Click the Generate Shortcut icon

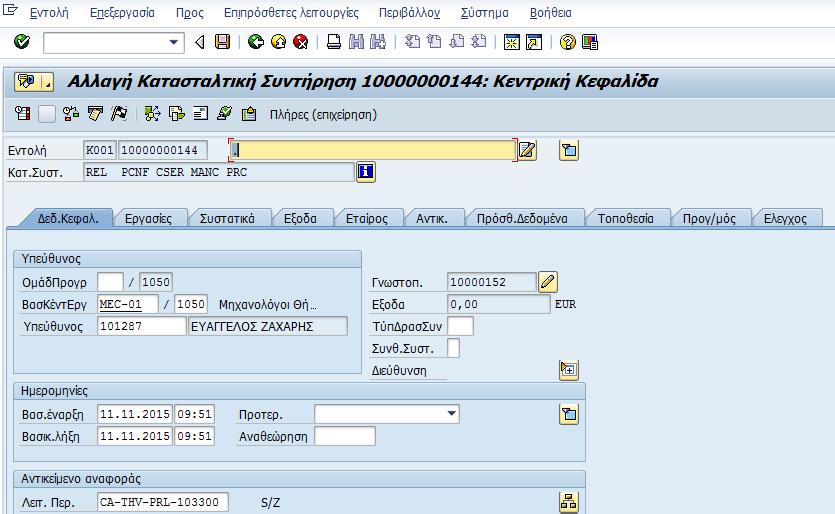[x=534, y=42]
